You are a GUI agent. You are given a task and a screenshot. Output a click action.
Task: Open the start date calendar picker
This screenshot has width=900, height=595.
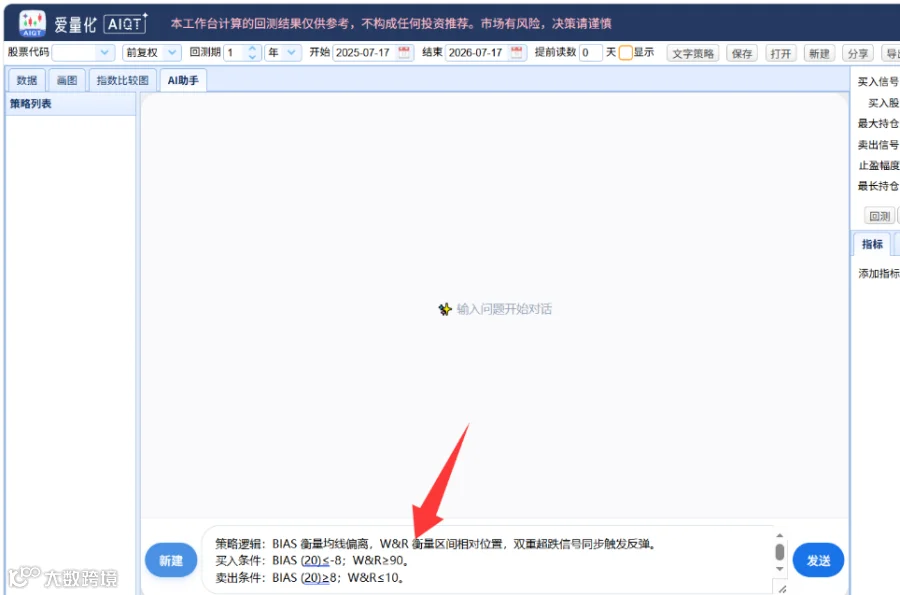click(404, 52)
